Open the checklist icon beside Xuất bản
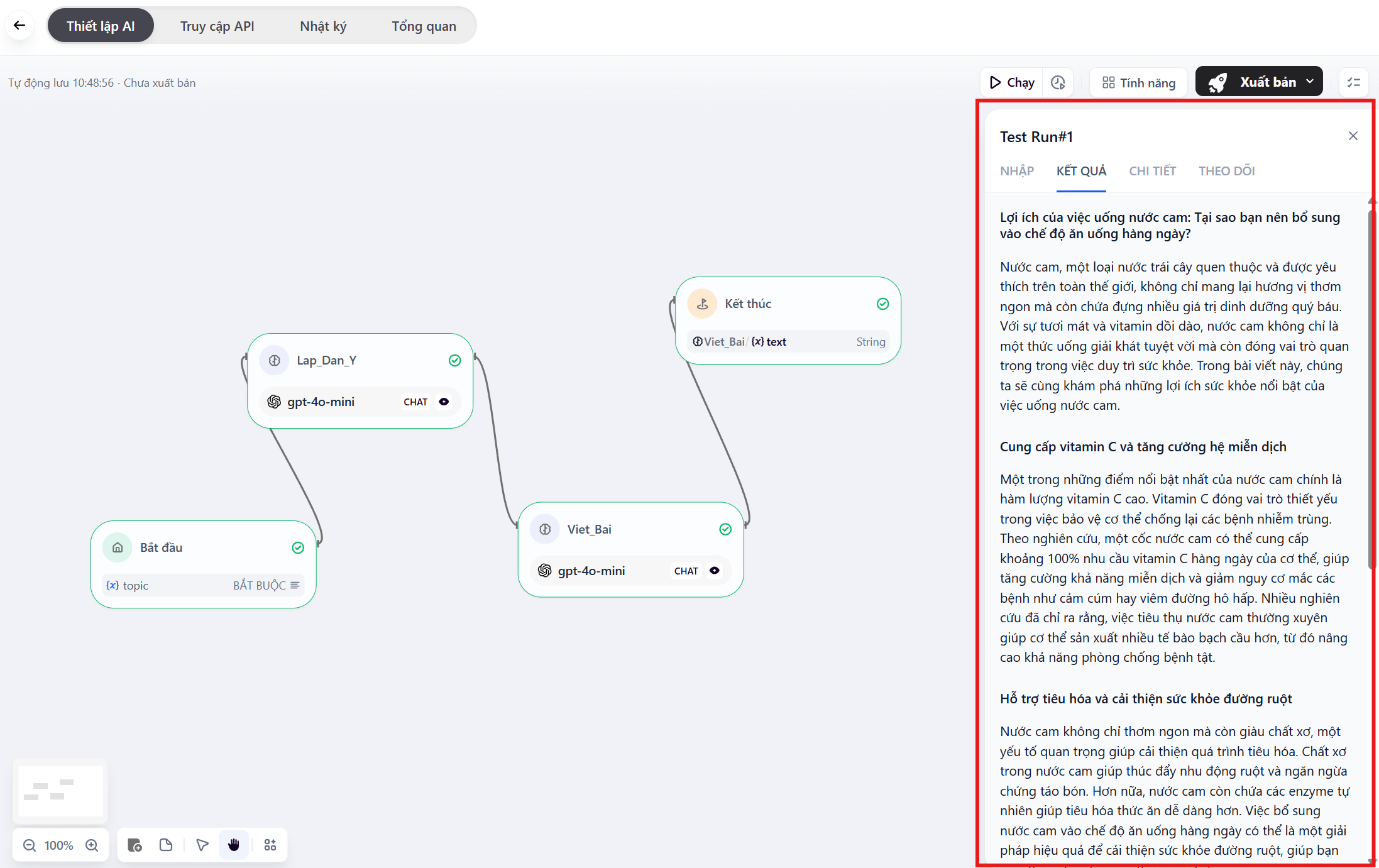Screen dimensions: 1379x868 [x=1354, y=82]
